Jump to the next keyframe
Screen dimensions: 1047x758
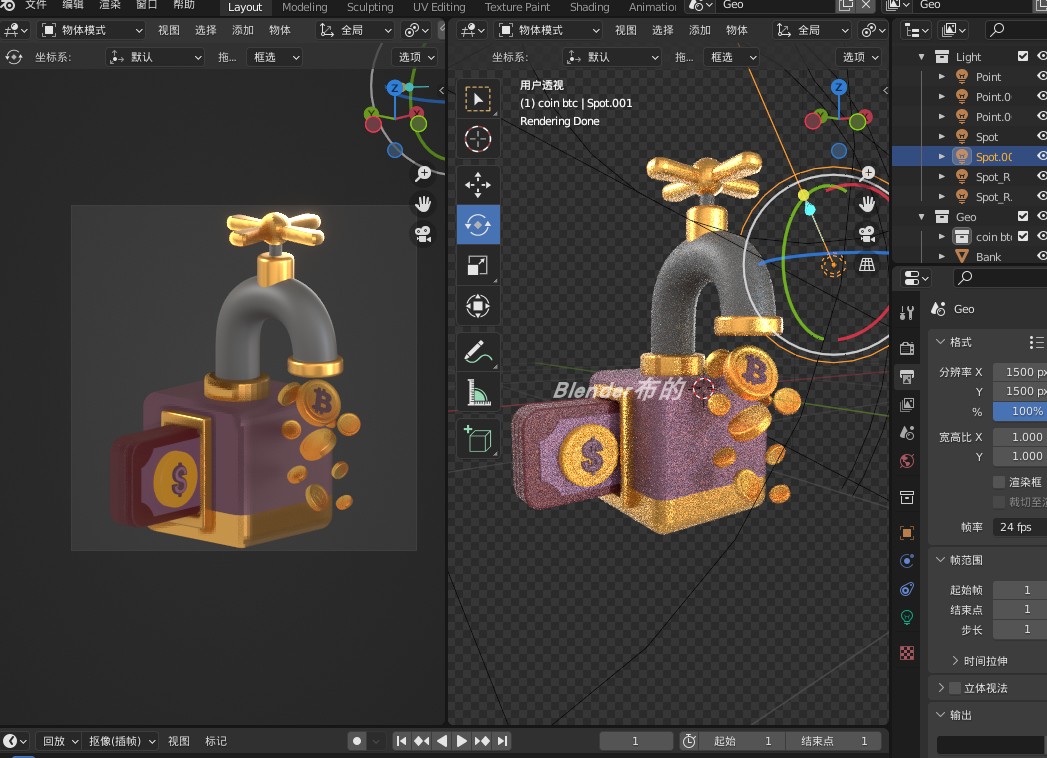482,741
